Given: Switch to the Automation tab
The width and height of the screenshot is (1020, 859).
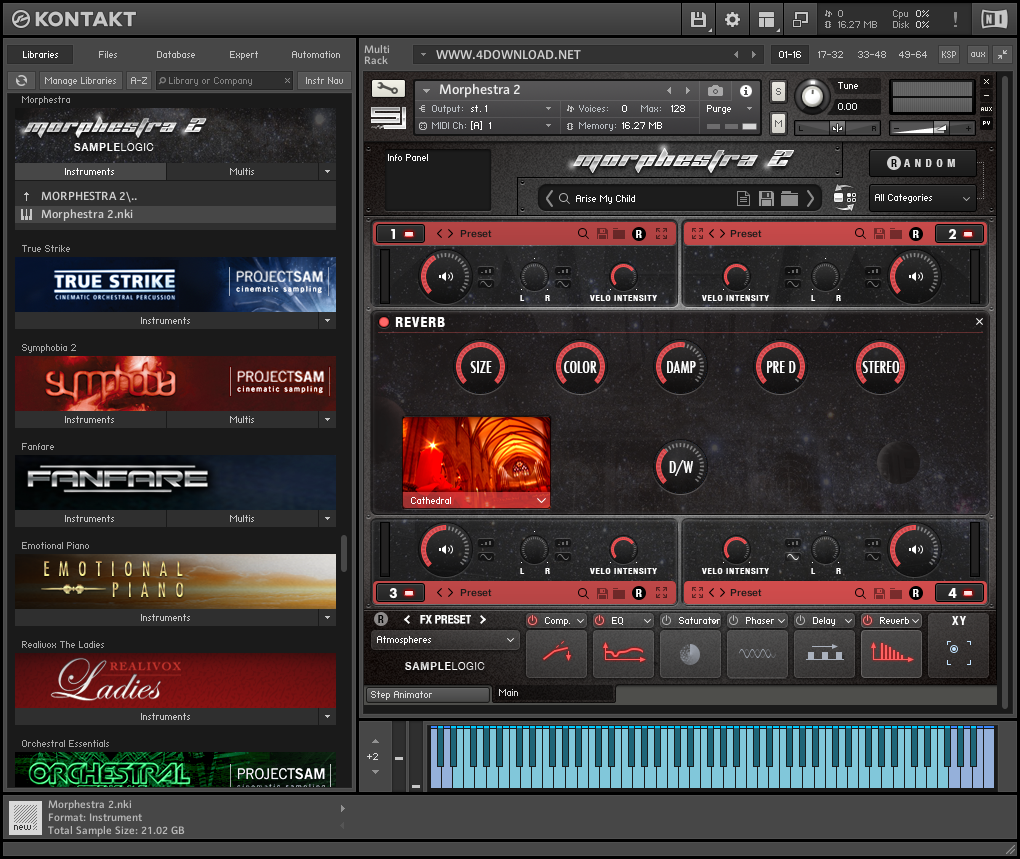Looking at the screenshot, I should (315, 55).
